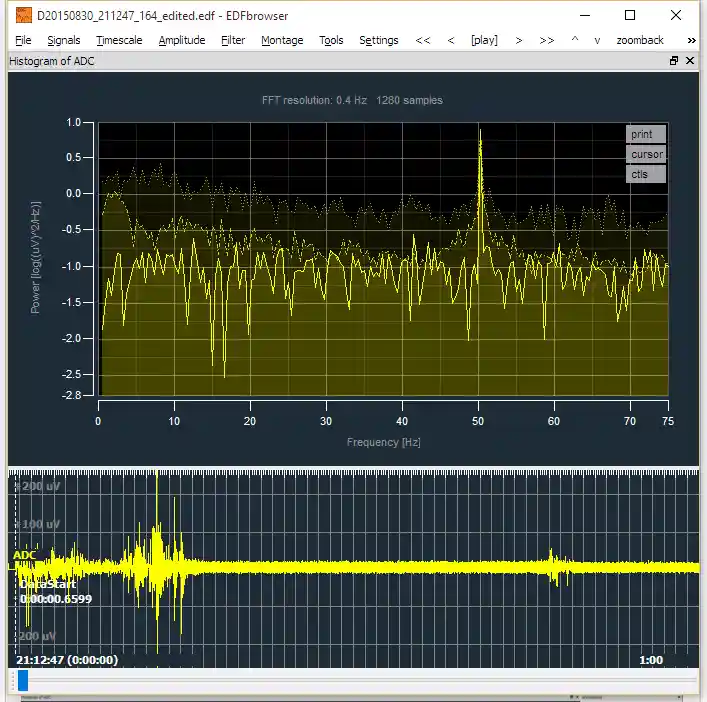Click the ADC signal label

tap(24, 555)
